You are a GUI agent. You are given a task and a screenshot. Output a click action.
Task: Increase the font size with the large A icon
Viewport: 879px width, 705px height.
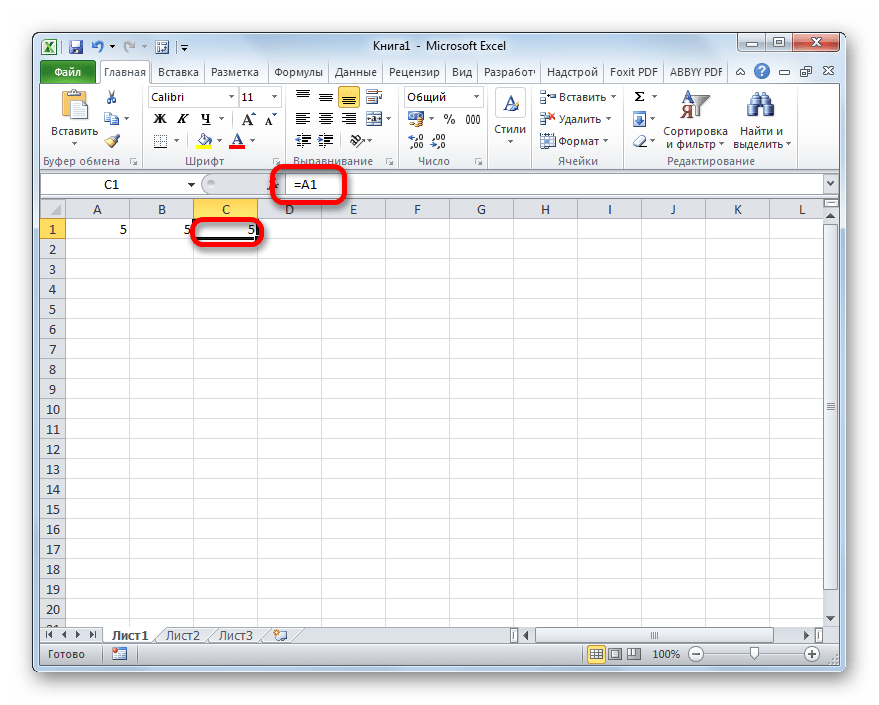pos(248,119)
